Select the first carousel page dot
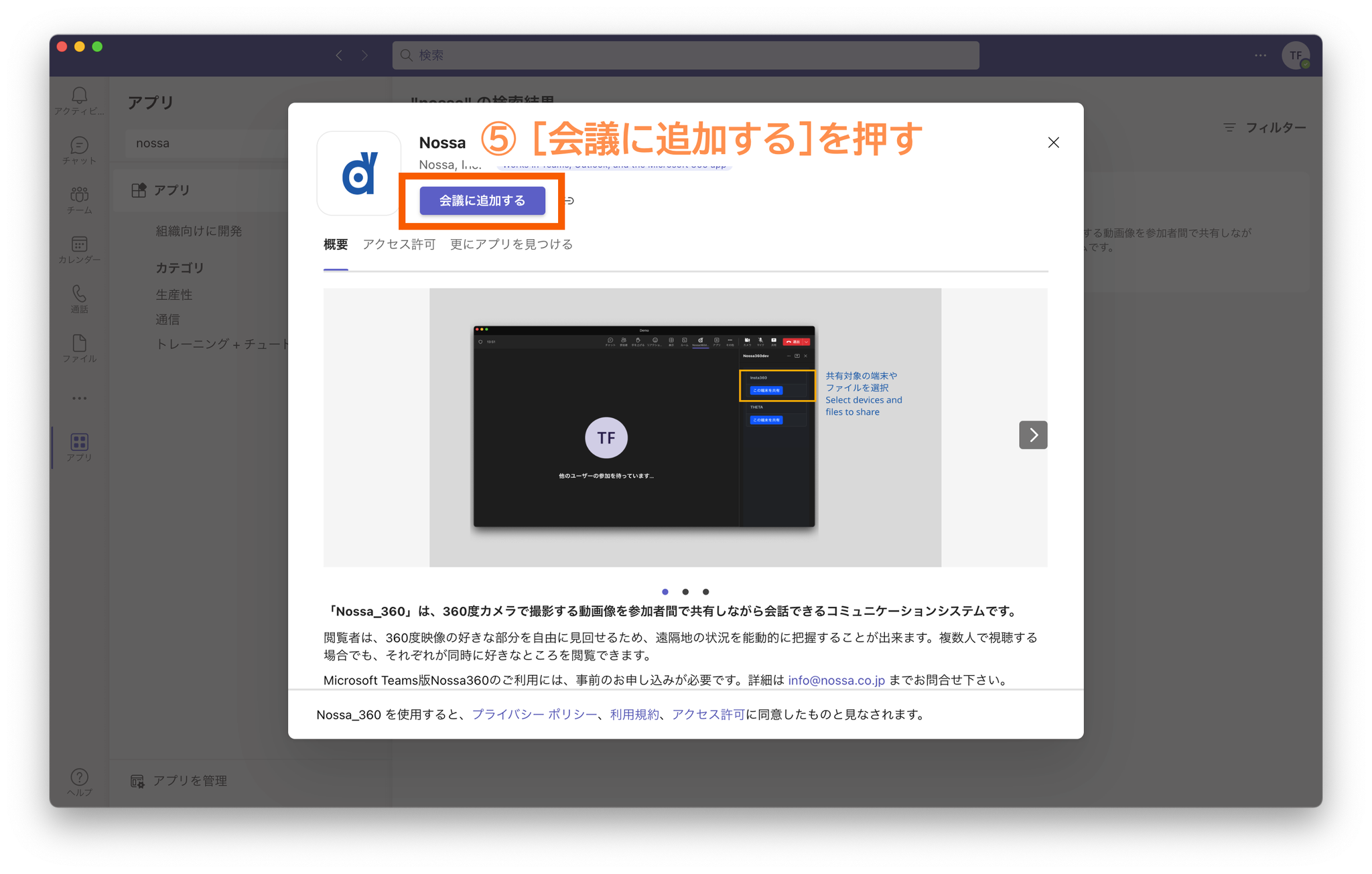Screen dimensions: 1372x874 pos(665,592)
